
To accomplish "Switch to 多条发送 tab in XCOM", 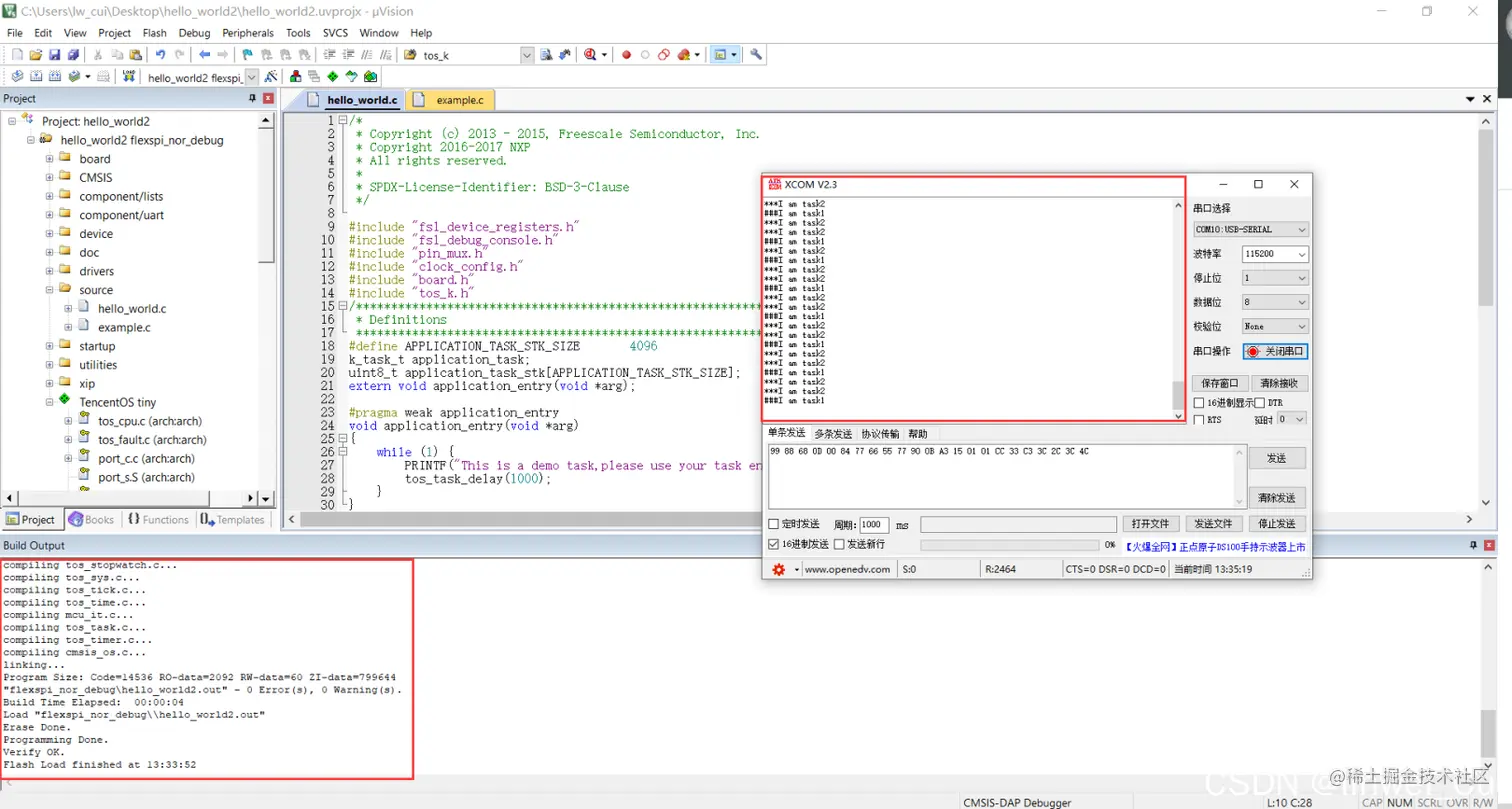I will pyautogui.click(x=832, y=434).
